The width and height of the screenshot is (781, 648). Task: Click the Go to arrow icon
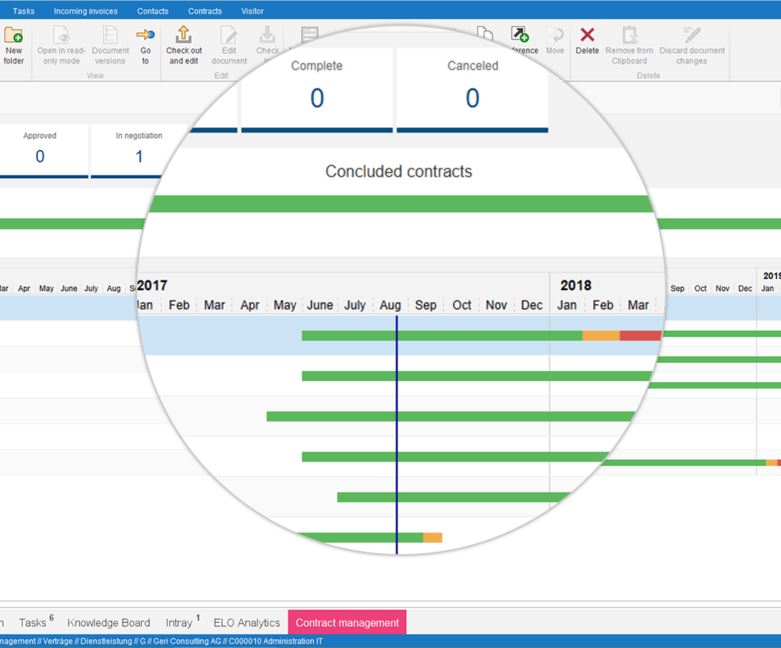(x=145, y=34)
